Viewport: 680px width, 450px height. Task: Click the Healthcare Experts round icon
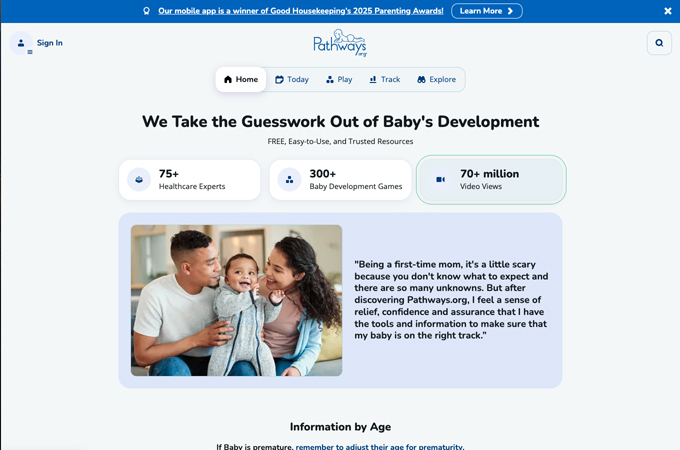(x=139, y=179)
